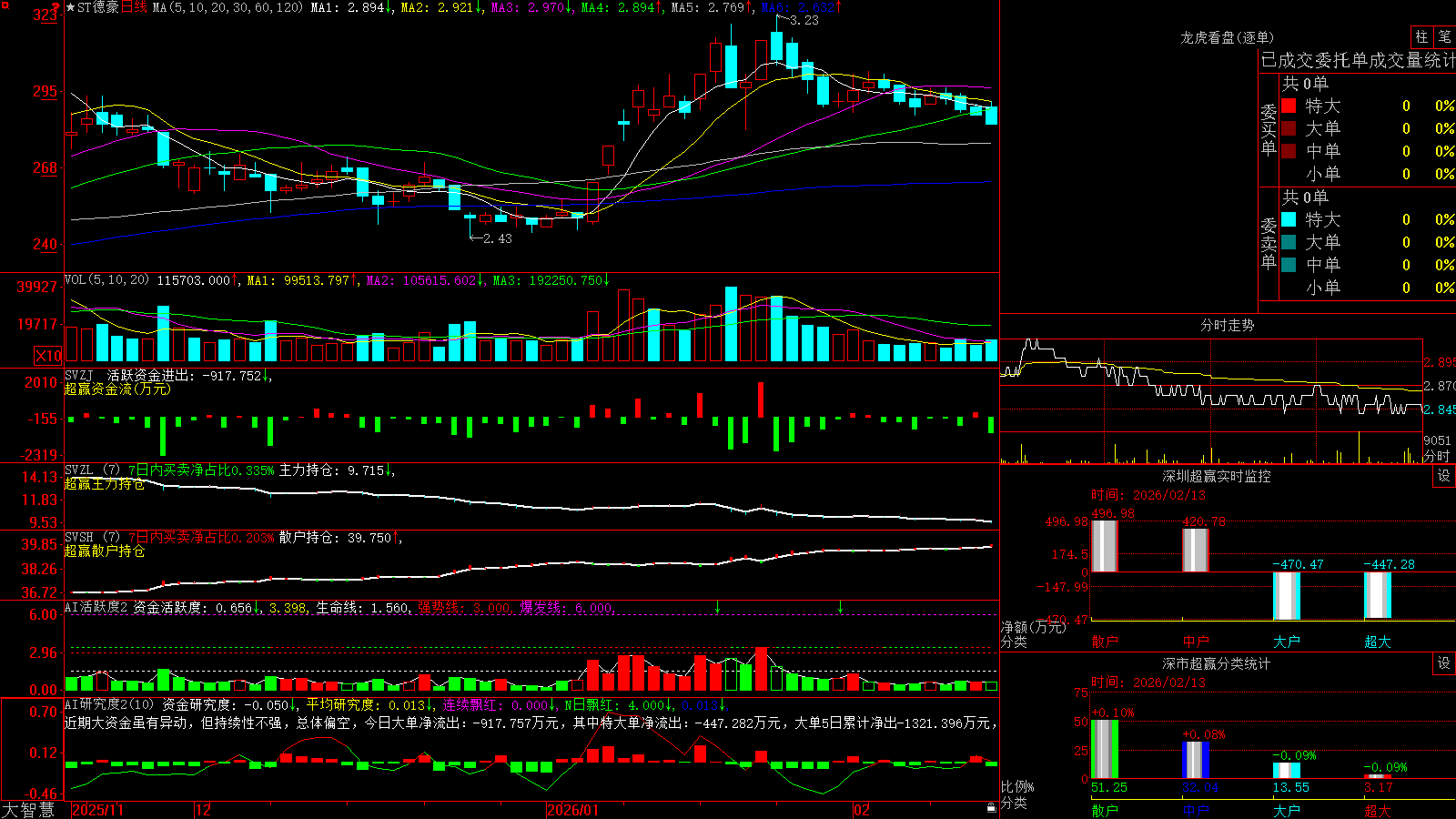This screenshot has width=1456, height=819.
Task: Click the 已成交委托单成交量统计 header
Action: (1358, 61)
